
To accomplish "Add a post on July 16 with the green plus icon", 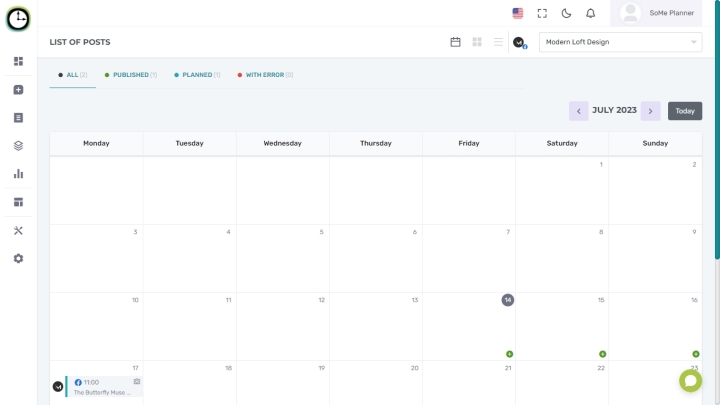I will tap(696, 354).
